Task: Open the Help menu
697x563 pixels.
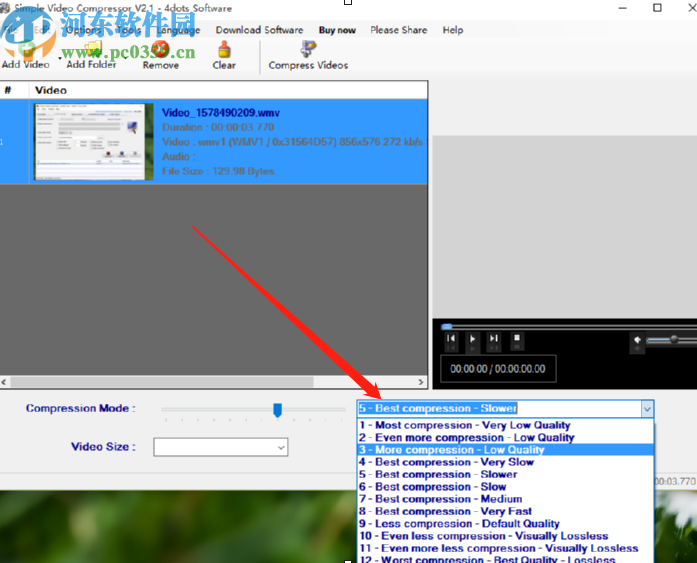Action: click(453, 30)
